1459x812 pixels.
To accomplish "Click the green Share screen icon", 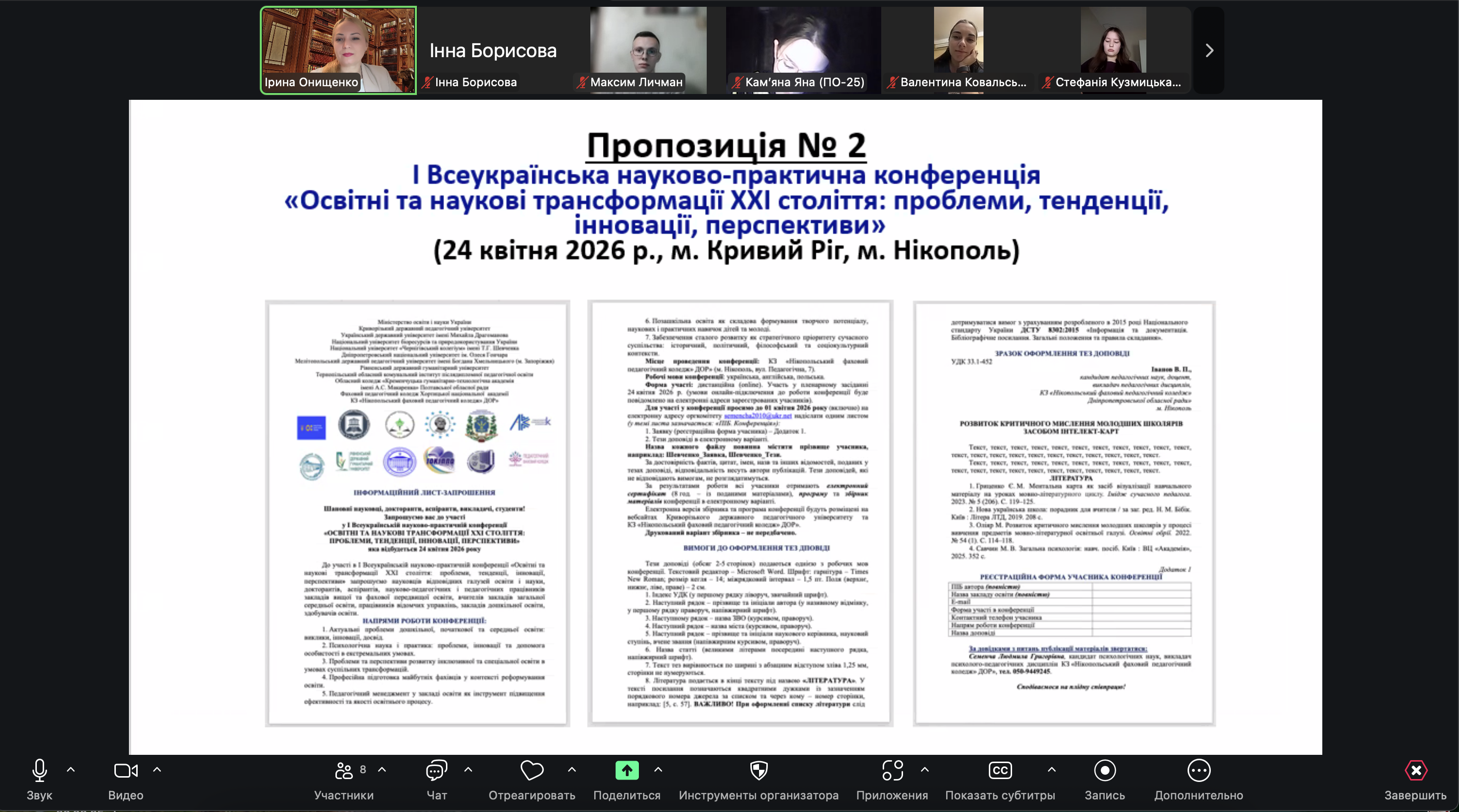I will (626, 771).
